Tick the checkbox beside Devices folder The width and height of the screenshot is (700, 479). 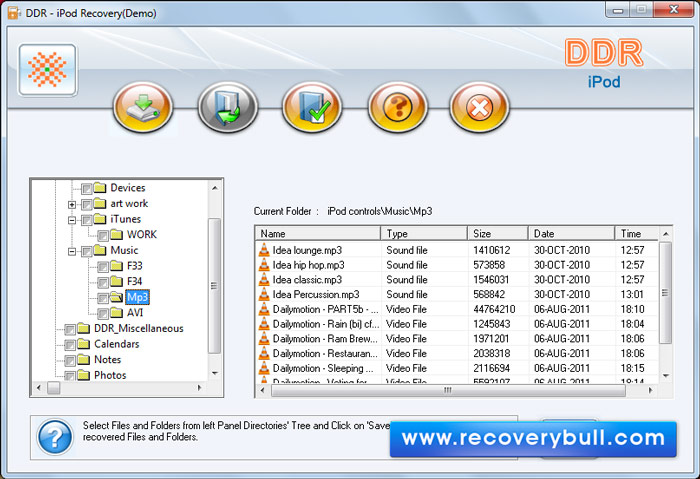(87, 188)
